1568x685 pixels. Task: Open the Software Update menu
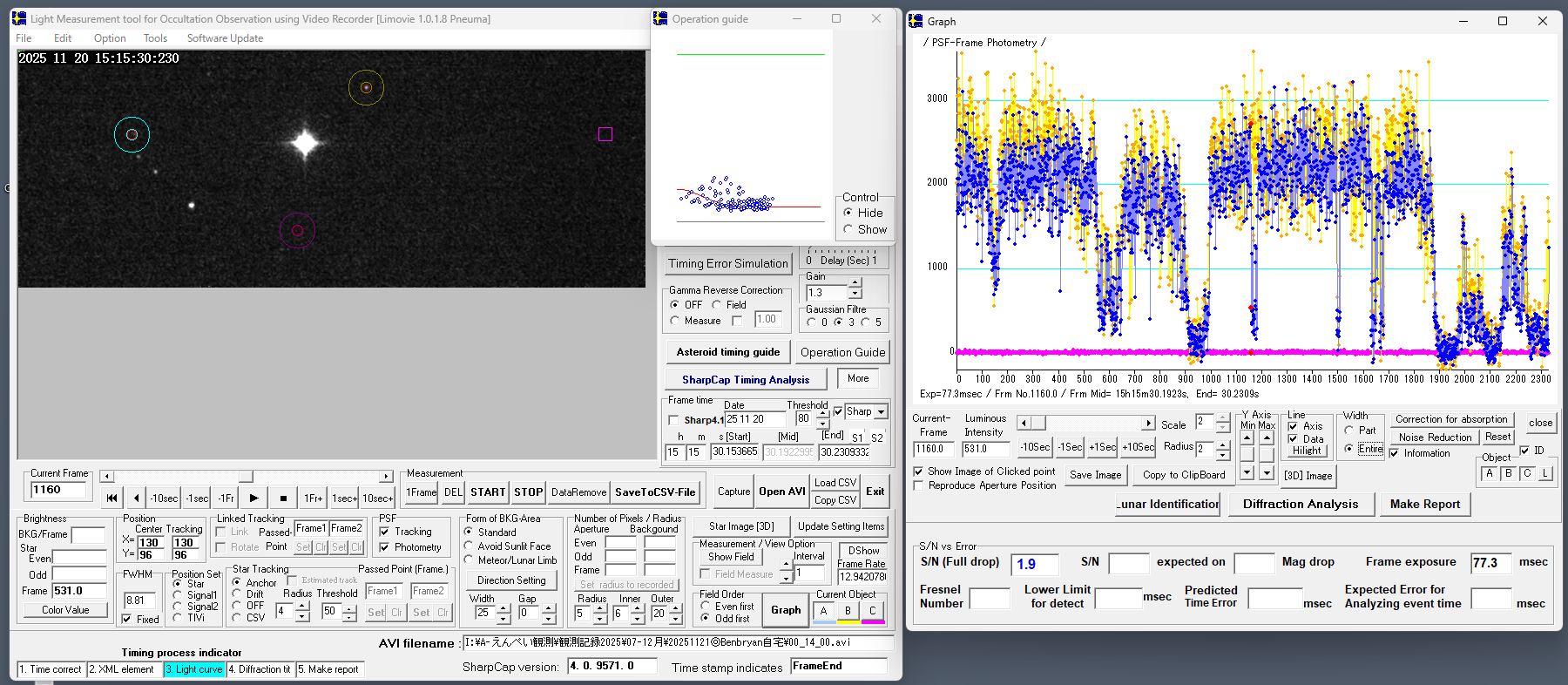pos(225,38)
